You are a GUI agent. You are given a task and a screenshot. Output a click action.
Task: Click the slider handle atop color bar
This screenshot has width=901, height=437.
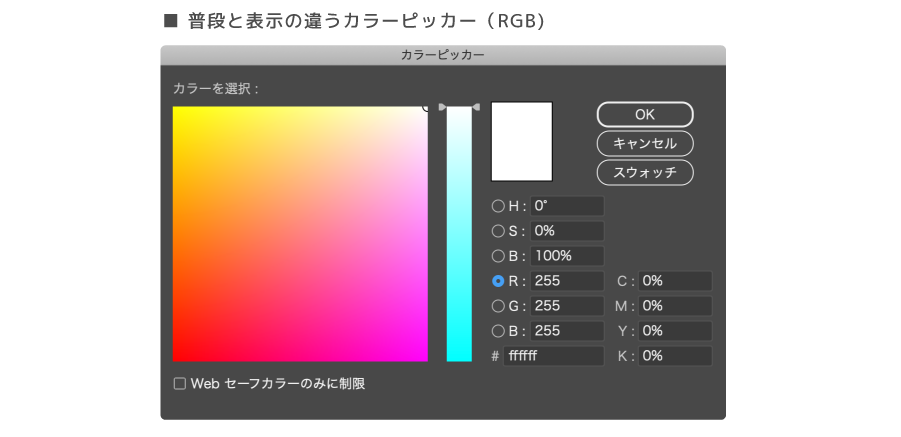coord(459,106)
